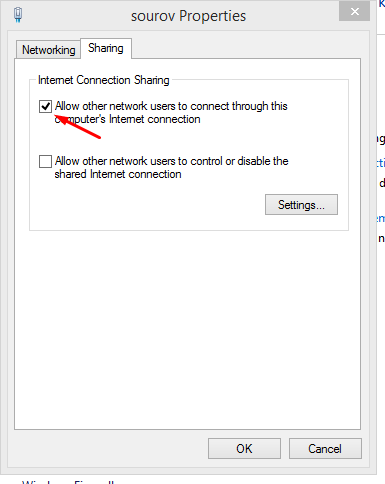Click the 'shared Internet connection' label line

coord(118,174)
